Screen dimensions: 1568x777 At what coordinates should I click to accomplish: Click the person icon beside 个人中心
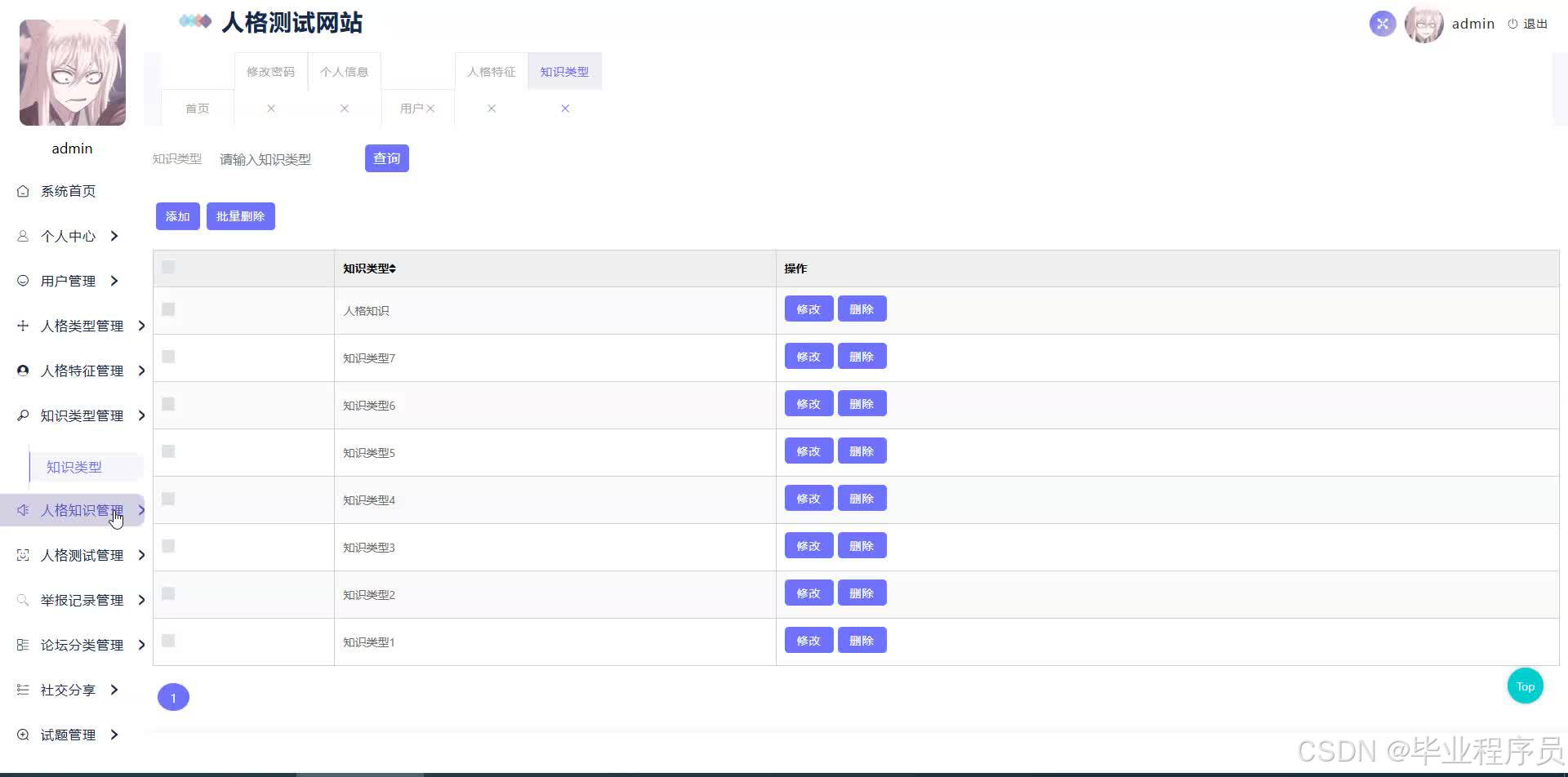(23, 236)
